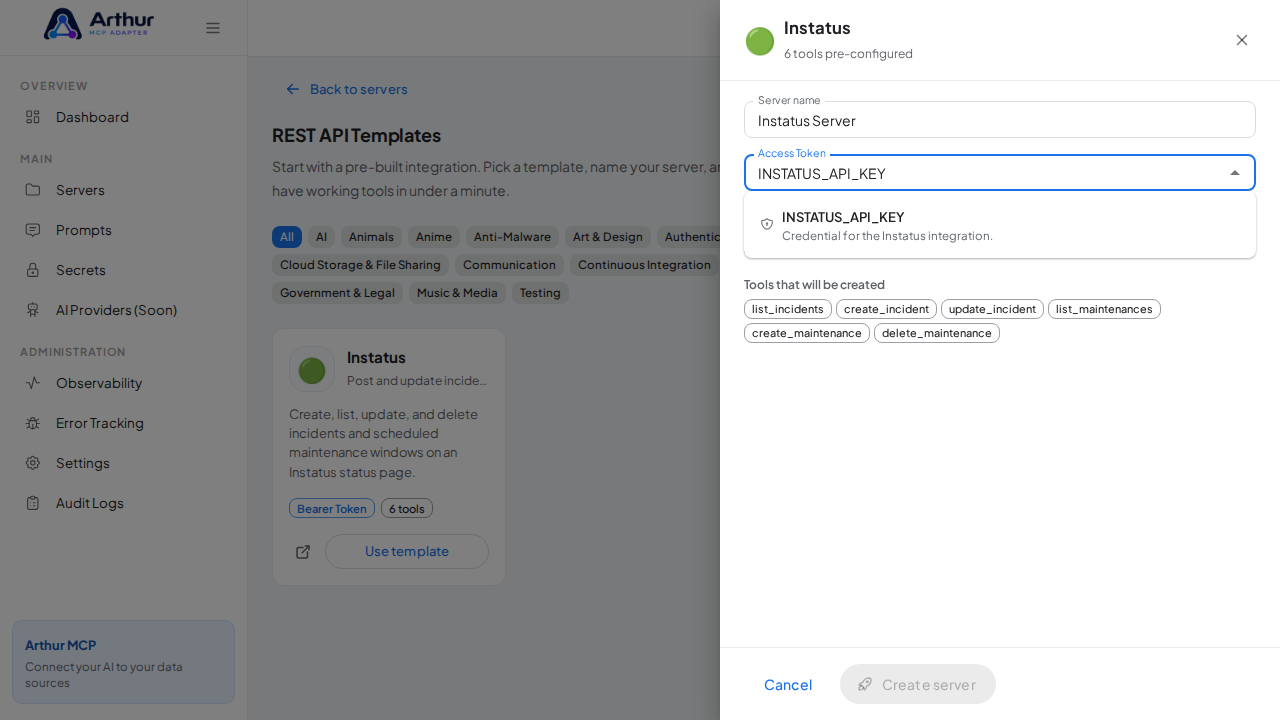Click the Instatus green circle logo on card
Screen dimensions: 1280x720
pyautogui.click(x=312, y=370)
